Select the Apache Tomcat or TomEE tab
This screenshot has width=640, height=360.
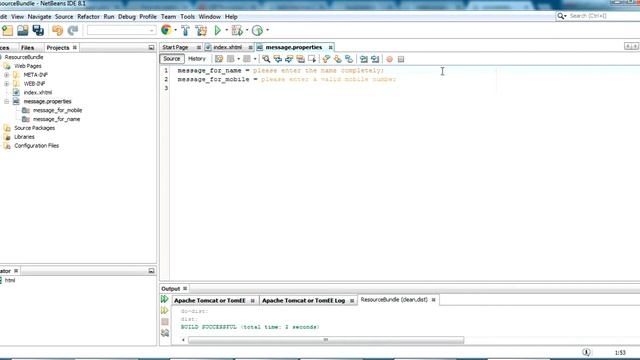click(210, 300)
